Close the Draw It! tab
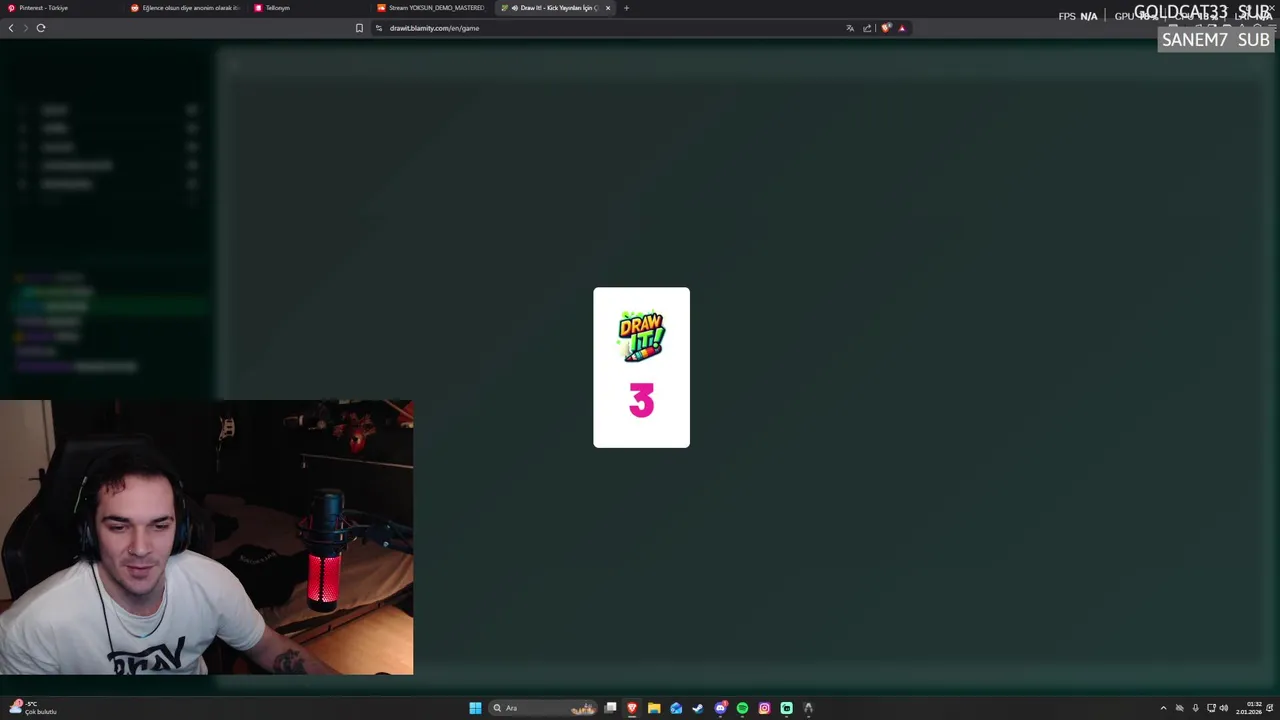The height and width of the screenshot is (720, 1280). 607,8
